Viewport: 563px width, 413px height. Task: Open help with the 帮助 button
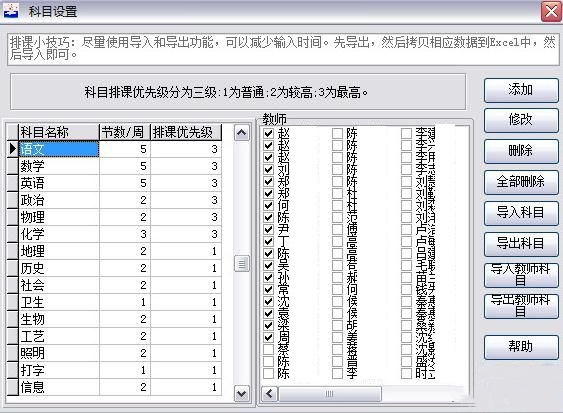pos(521,347)
